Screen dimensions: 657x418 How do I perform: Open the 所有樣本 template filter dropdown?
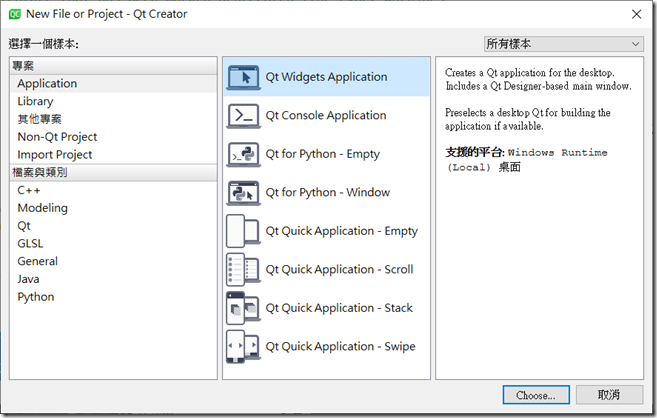pos(564,44)
